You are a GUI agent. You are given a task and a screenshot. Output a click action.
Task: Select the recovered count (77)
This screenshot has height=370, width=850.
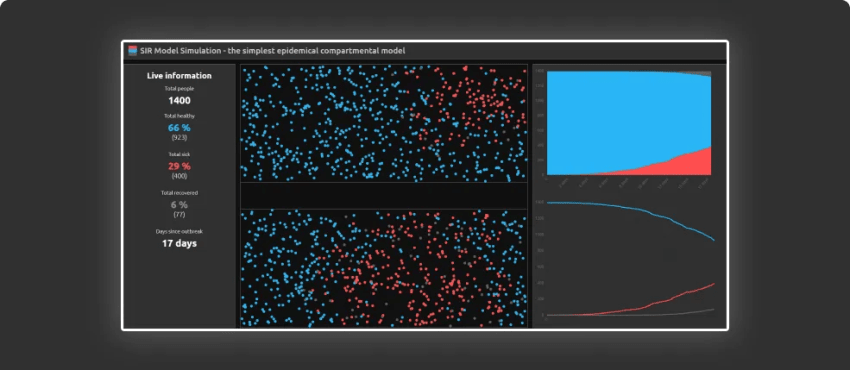point(179,215)
